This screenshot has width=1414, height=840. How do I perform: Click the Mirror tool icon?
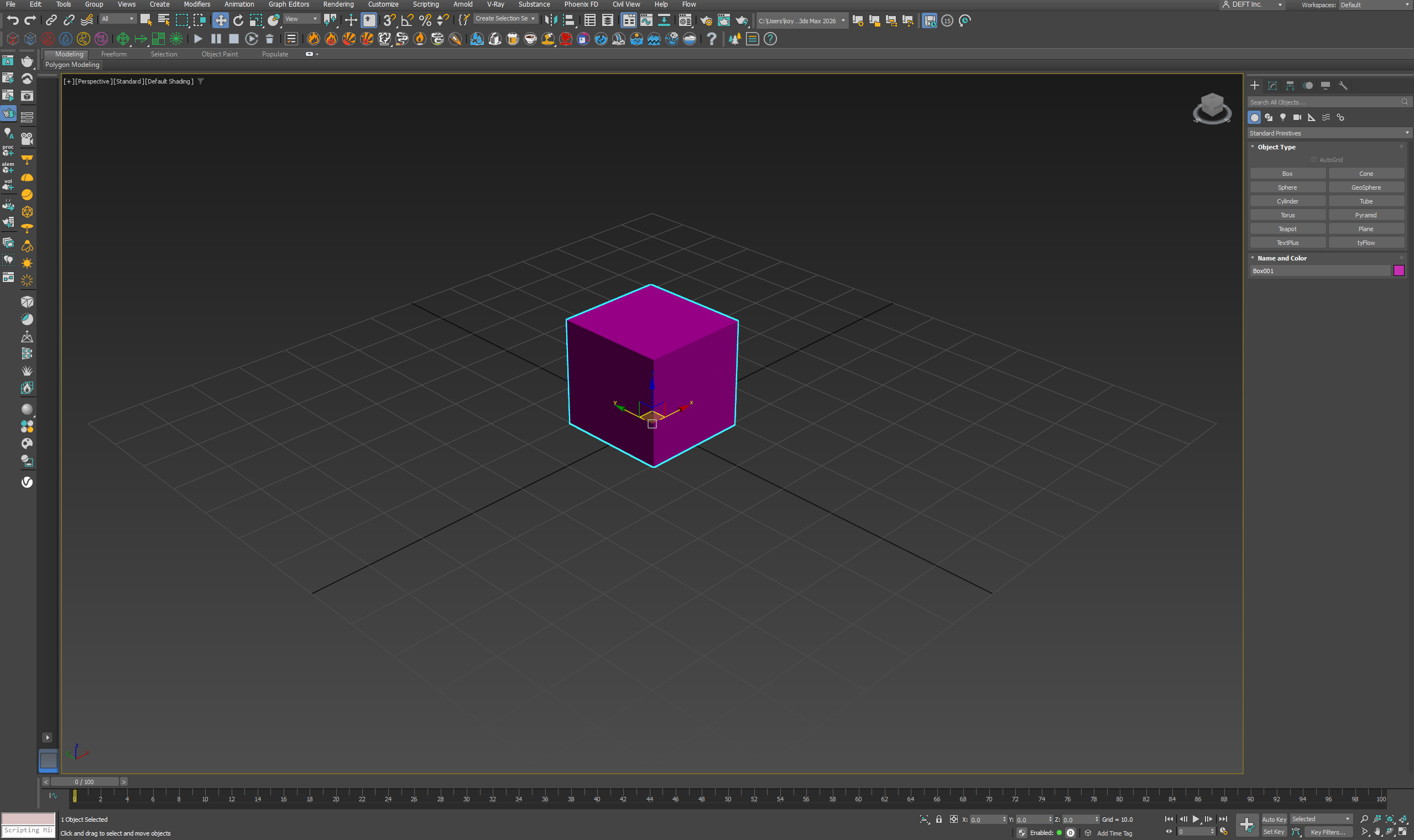point(550,21)
